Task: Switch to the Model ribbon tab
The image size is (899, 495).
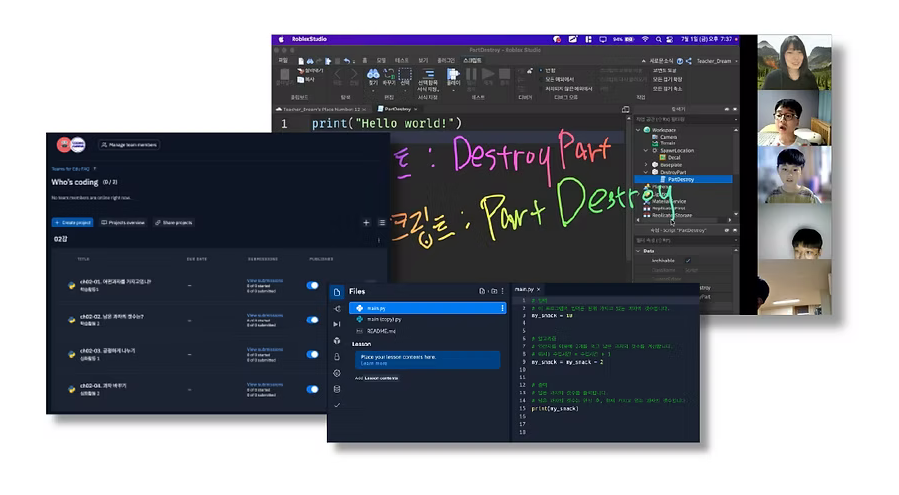Action: coord(381,60)
